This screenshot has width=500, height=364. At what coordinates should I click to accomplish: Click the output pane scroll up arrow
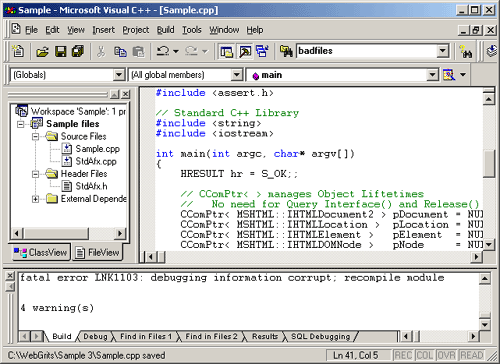click(485, 278)
